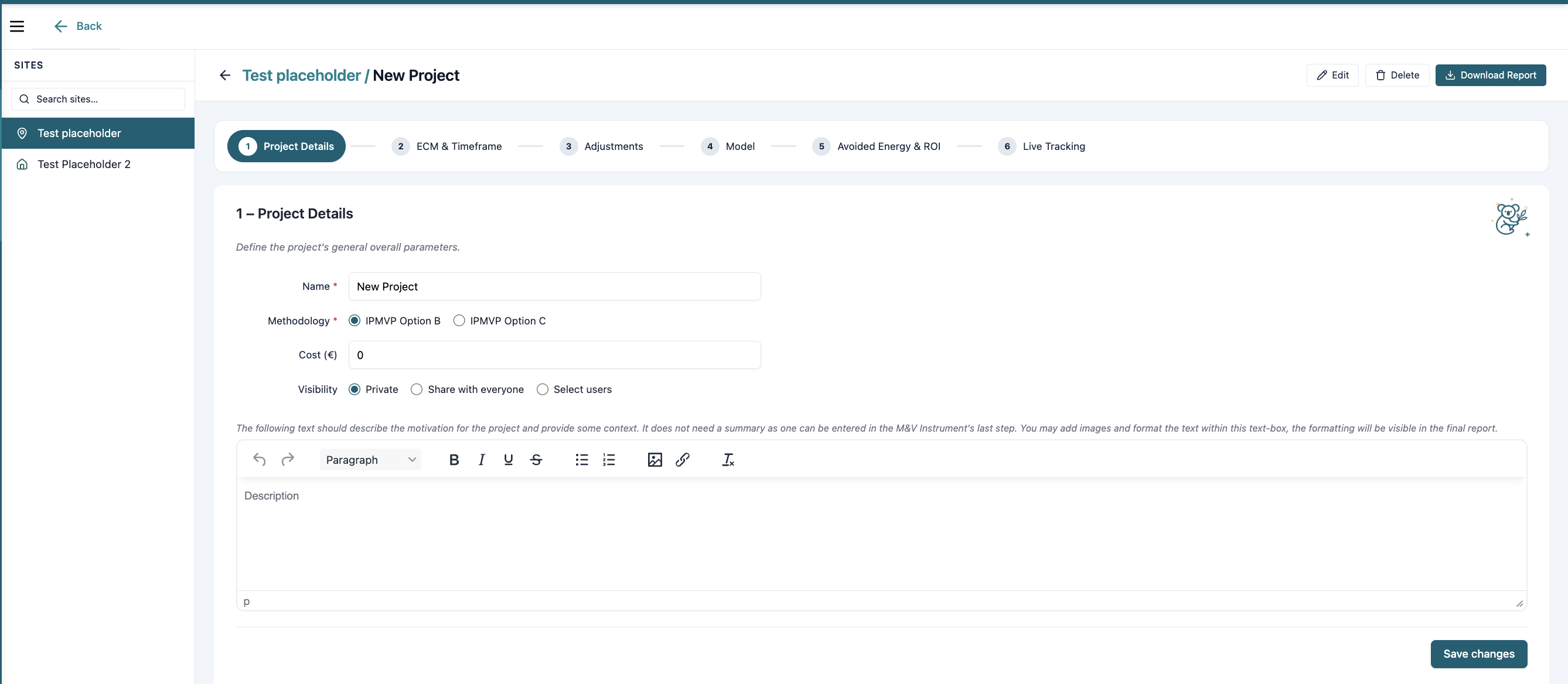Click the Delete button
Viewport: 1568px width, 684px height.
1397,76
